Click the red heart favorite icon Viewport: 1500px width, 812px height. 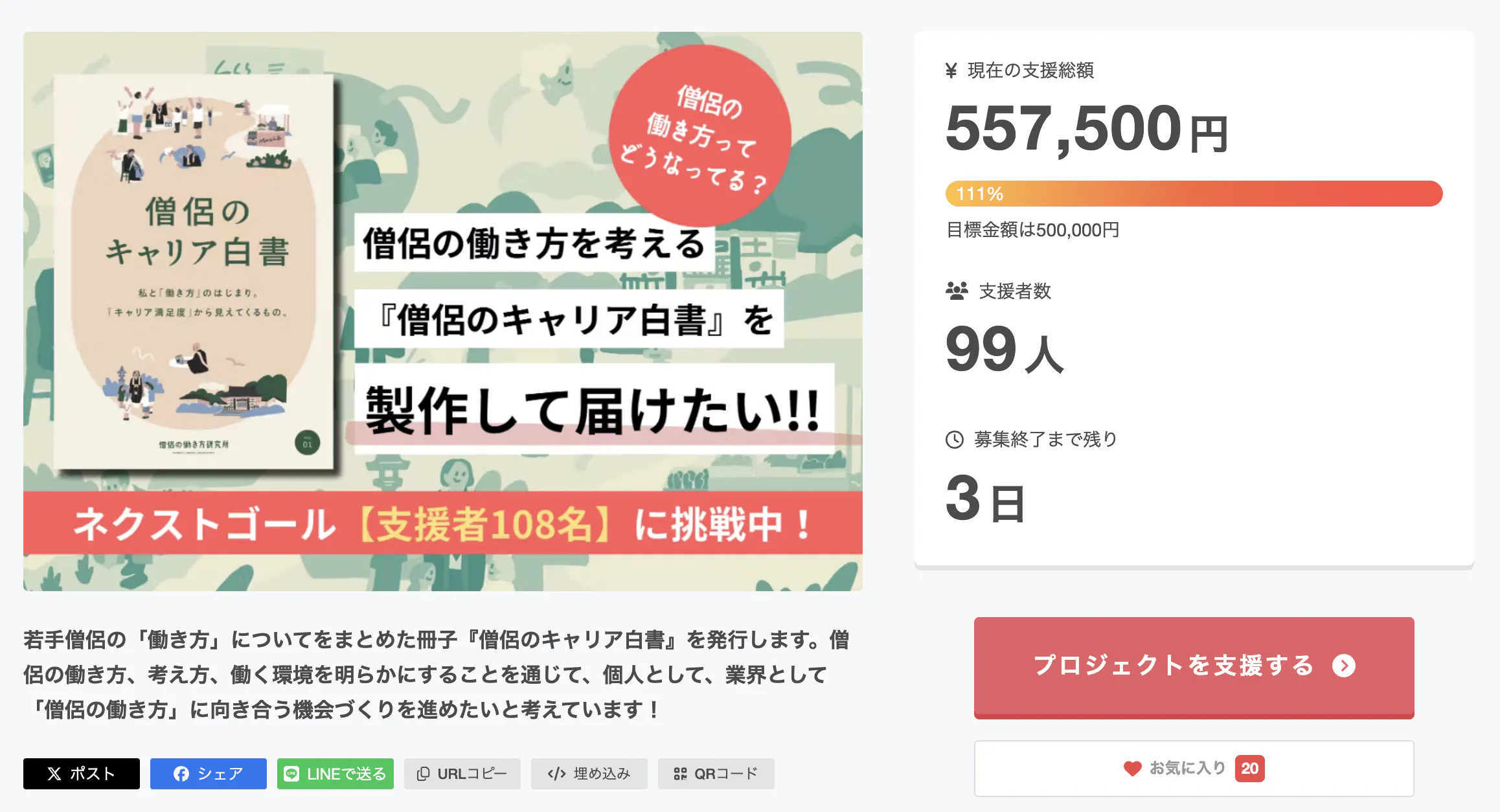click(x=1132, y=769)
